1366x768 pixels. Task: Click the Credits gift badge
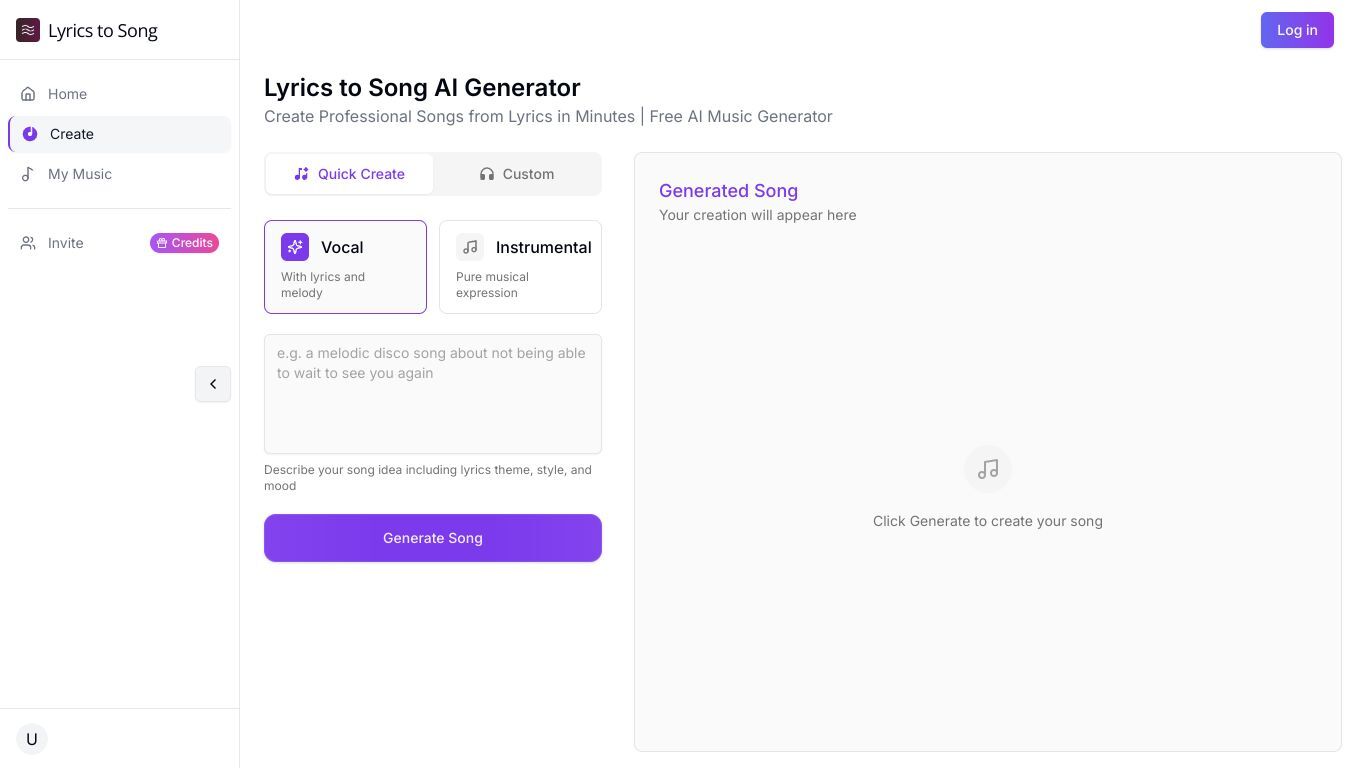pyautogui.click(x=184, y=243)
